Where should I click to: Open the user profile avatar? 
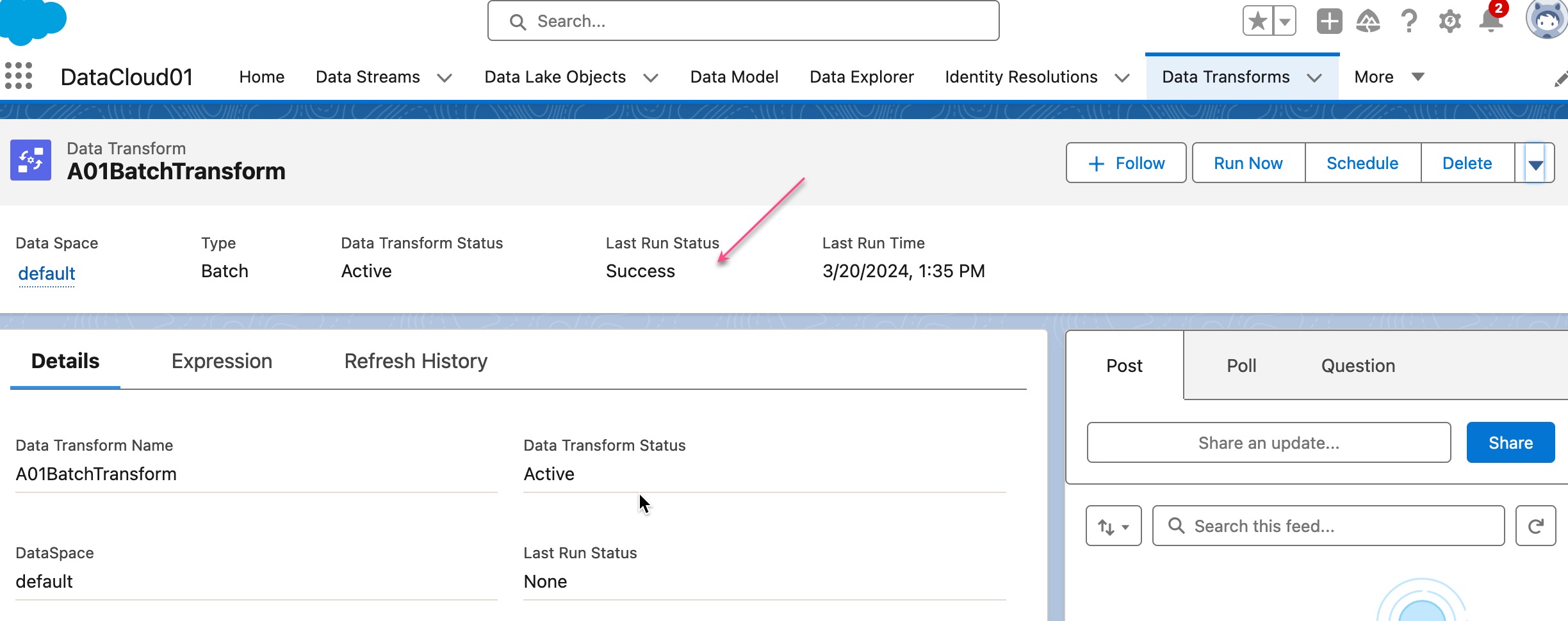pos(1547,19)
